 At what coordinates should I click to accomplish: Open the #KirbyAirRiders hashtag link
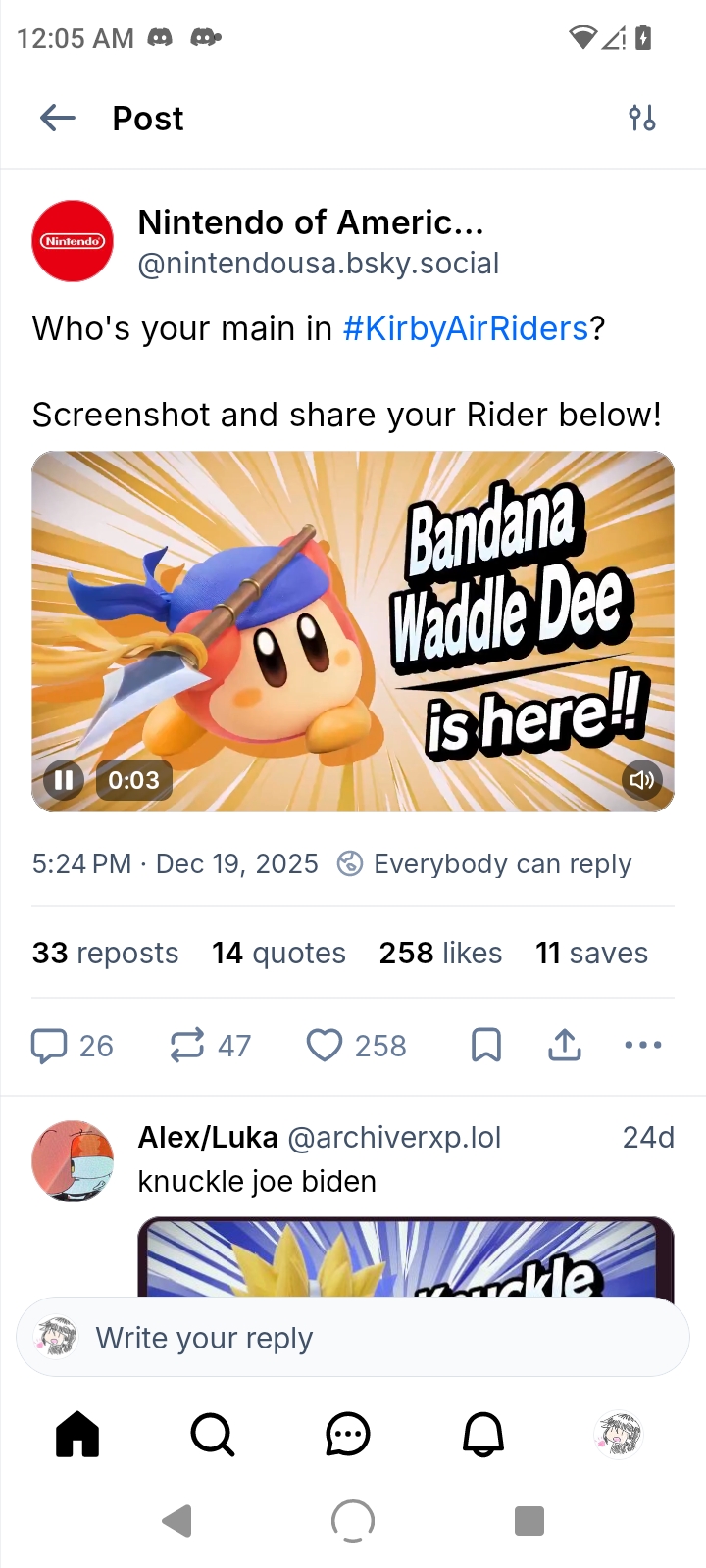click(x=466, y=328)
